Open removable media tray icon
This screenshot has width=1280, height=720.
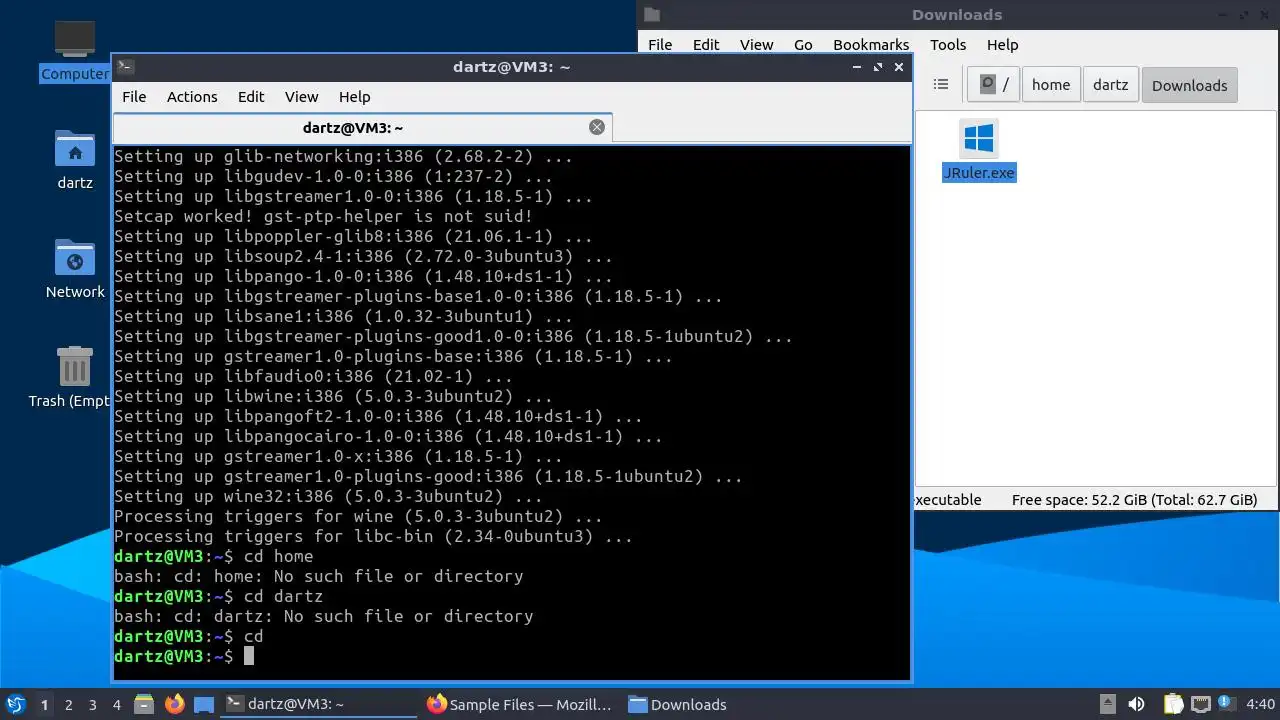pos(1107,704)
